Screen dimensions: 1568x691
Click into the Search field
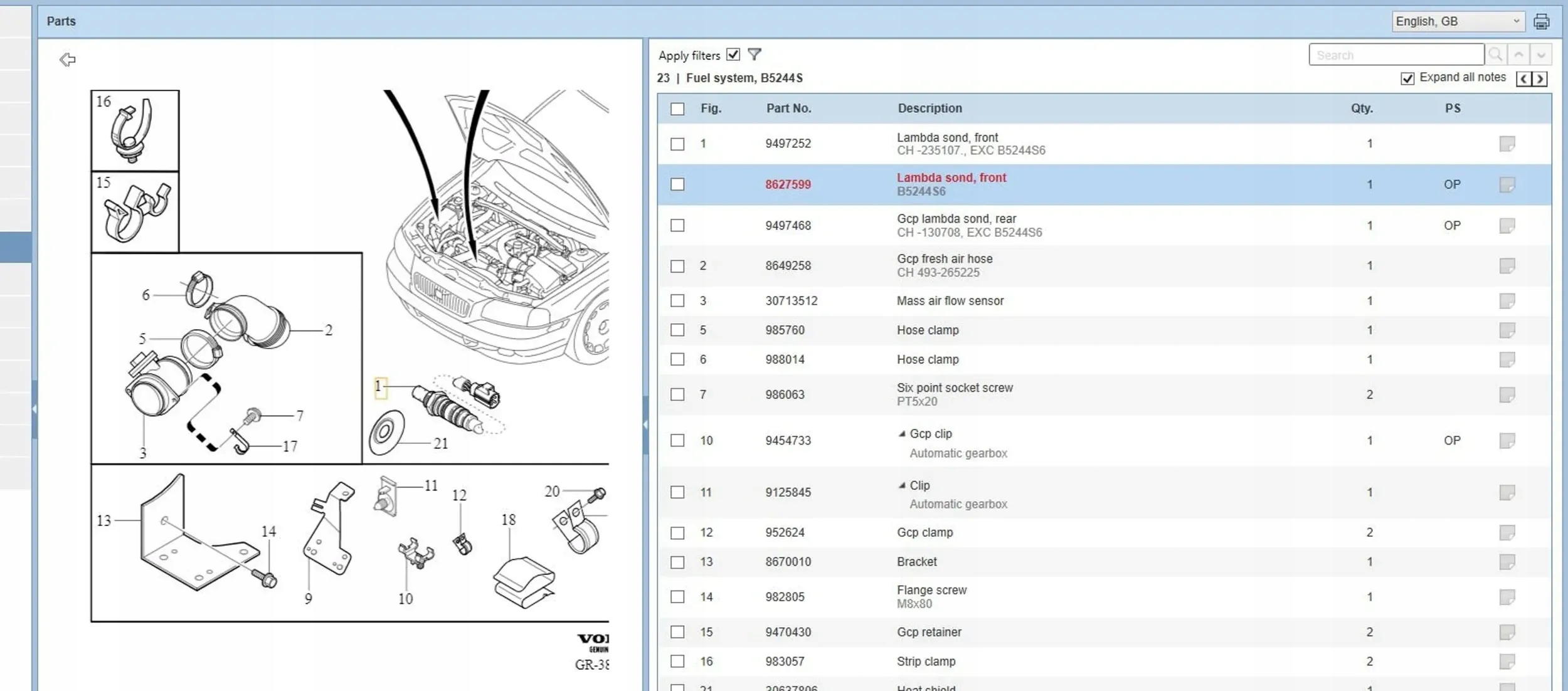point(1396,55)
